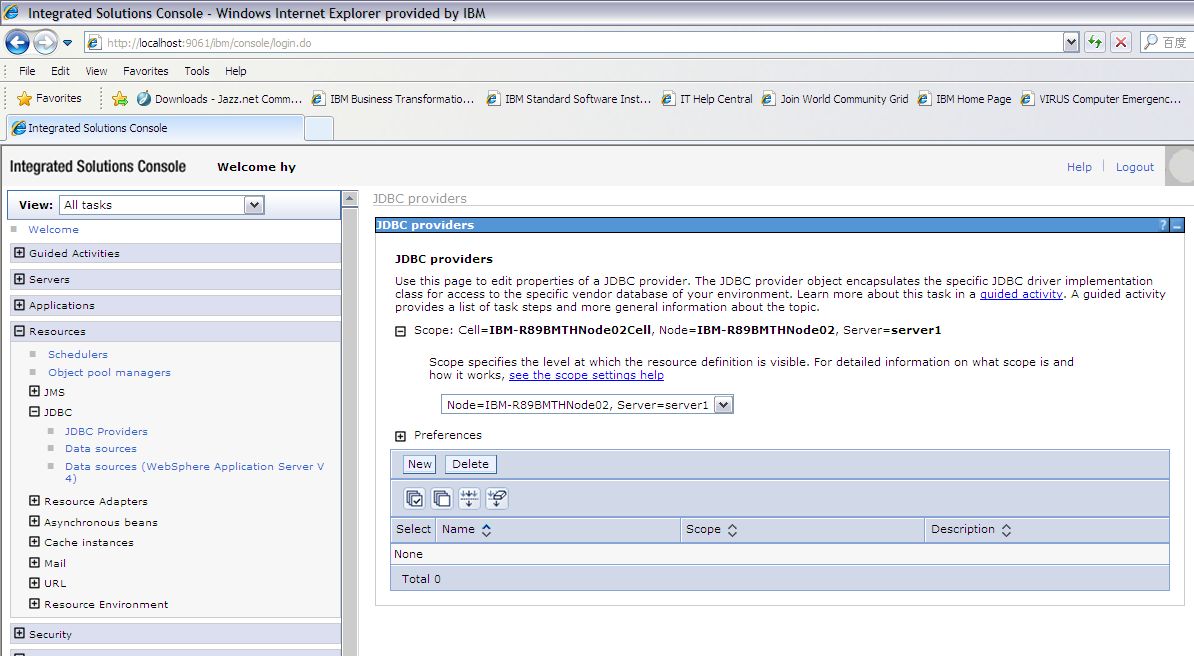Click the Select all items icon
1194x656 pixels.
414,498
